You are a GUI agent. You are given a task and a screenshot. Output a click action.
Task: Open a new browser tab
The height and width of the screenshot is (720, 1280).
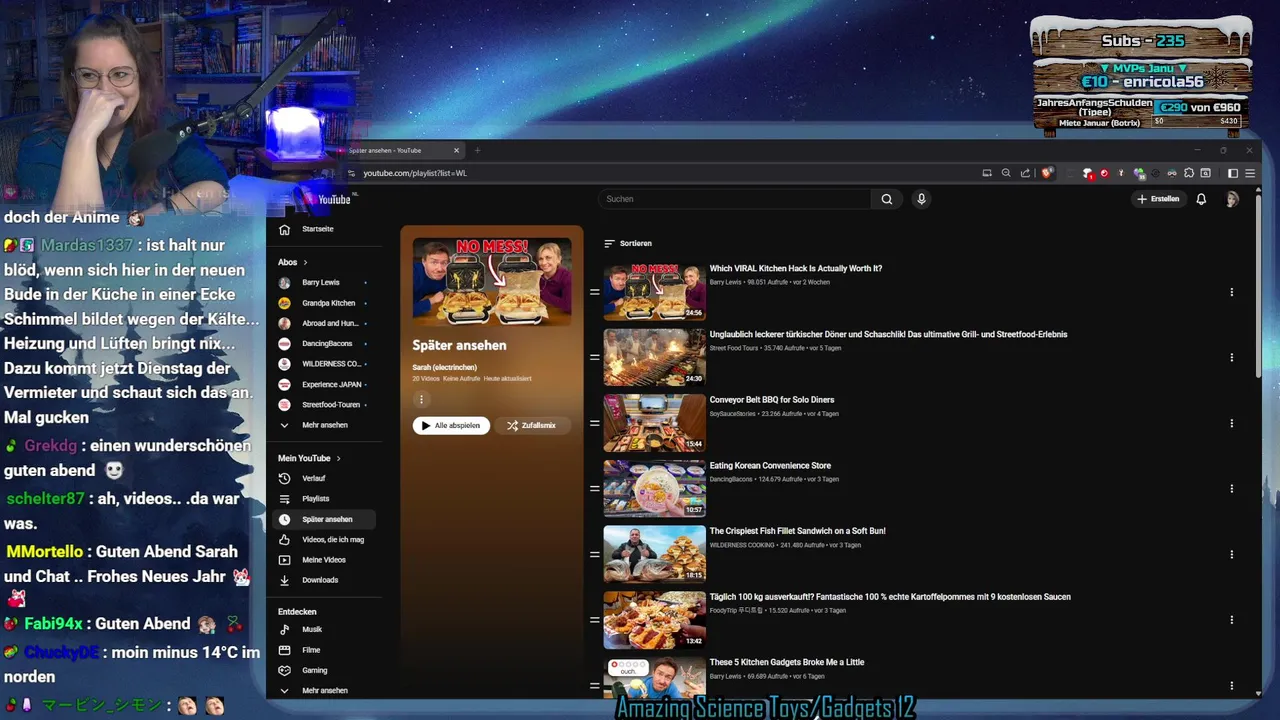[x=477, y=151]
